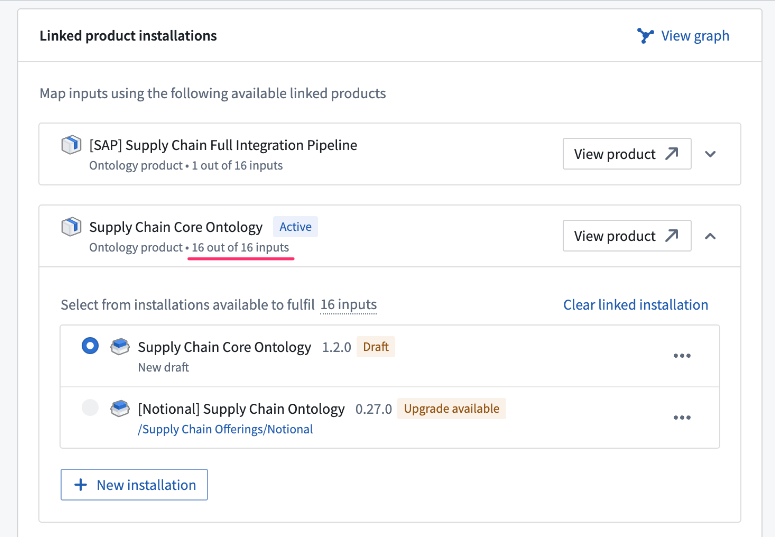Click View product for Supply Chain Core Ontology
Image resolution: width=775 pixels, height=537 pixels.
[627, 236]
